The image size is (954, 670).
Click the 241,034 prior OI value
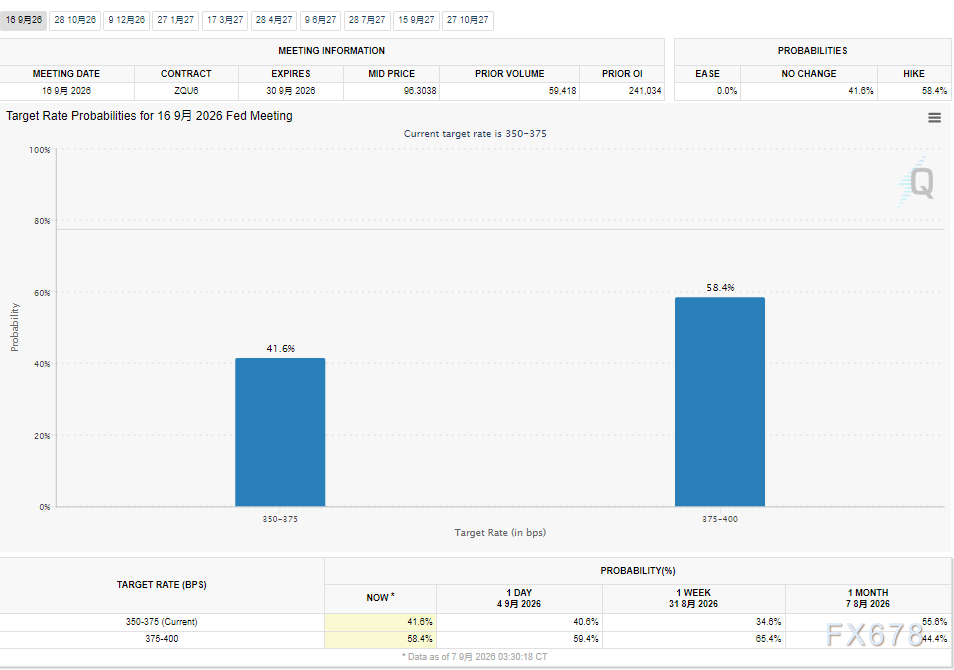(645, 91)
